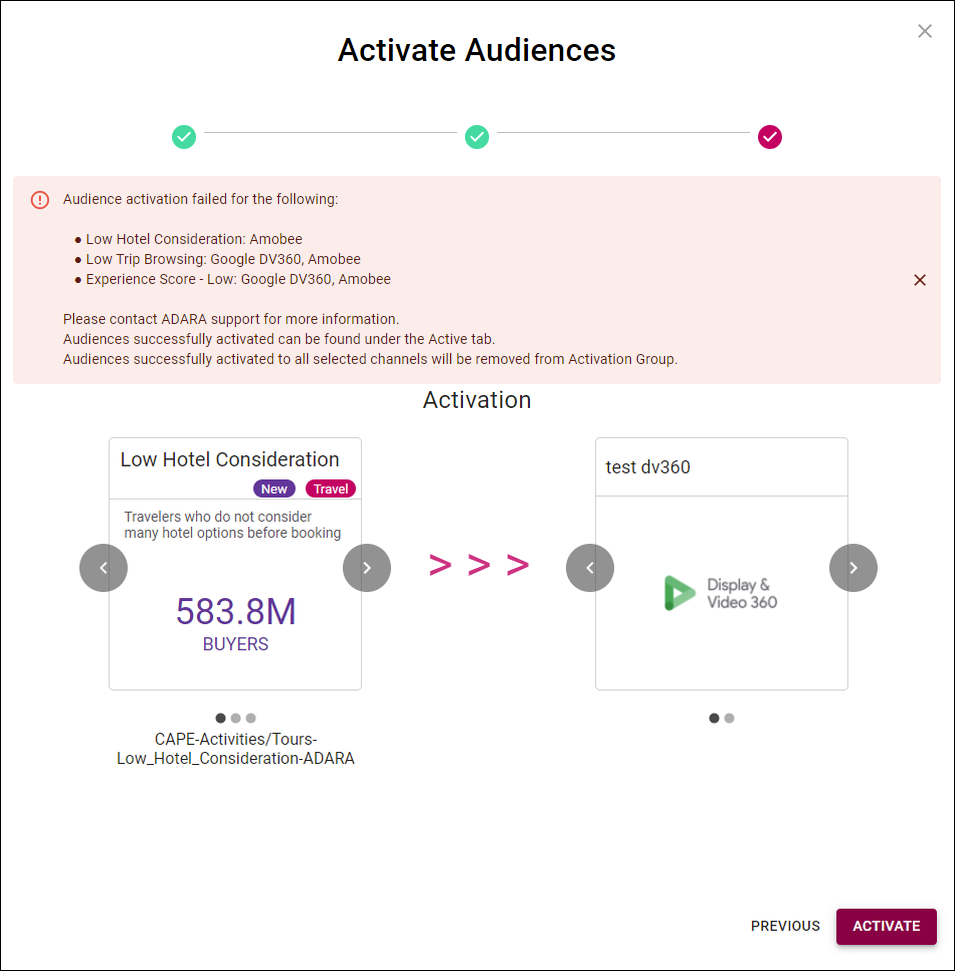Show next channel card
This screenshot has width=955, height=971.
tap(853, 568)
